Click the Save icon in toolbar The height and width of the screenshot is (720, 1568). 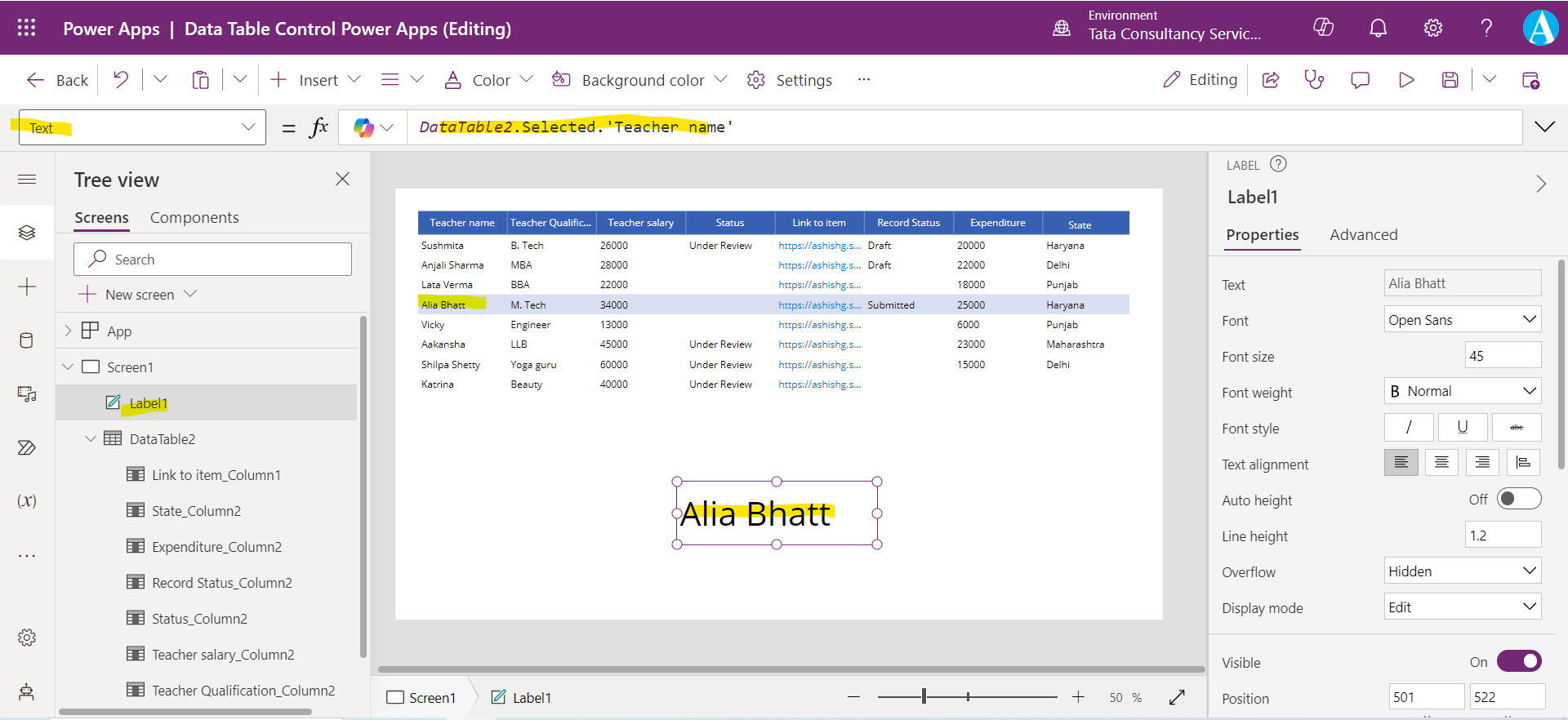tap(1450, 80)
